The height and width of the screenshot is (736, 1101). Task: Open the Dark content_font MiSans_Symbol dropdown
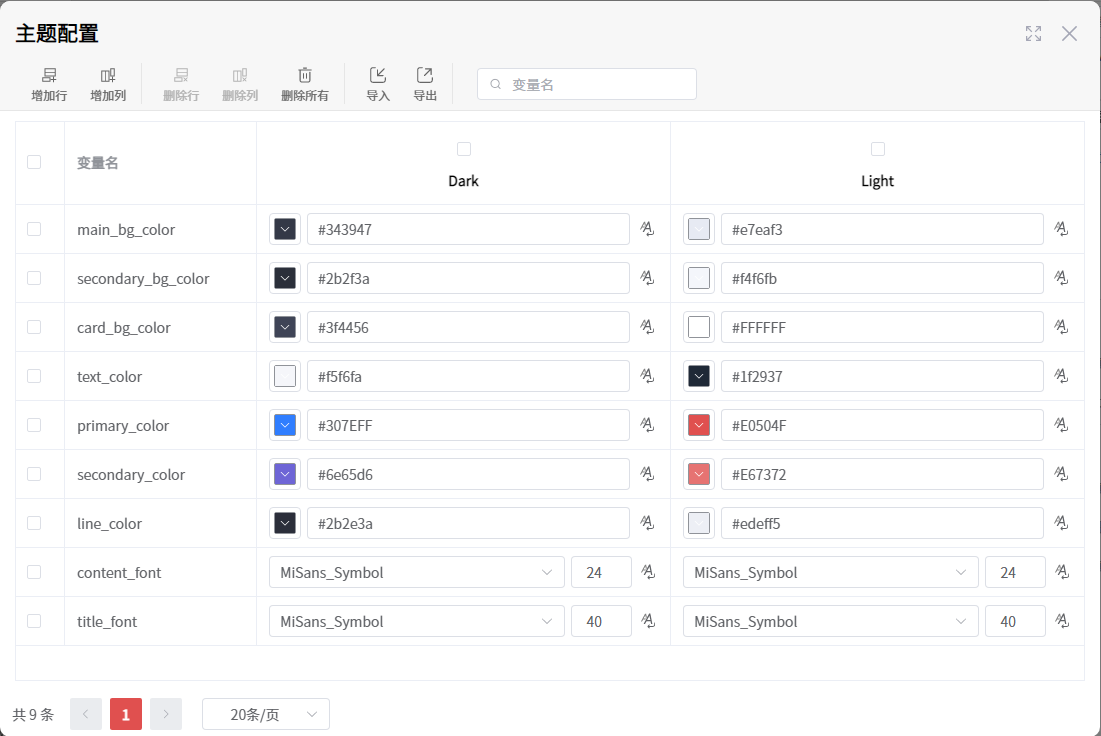tap(416, 572)
